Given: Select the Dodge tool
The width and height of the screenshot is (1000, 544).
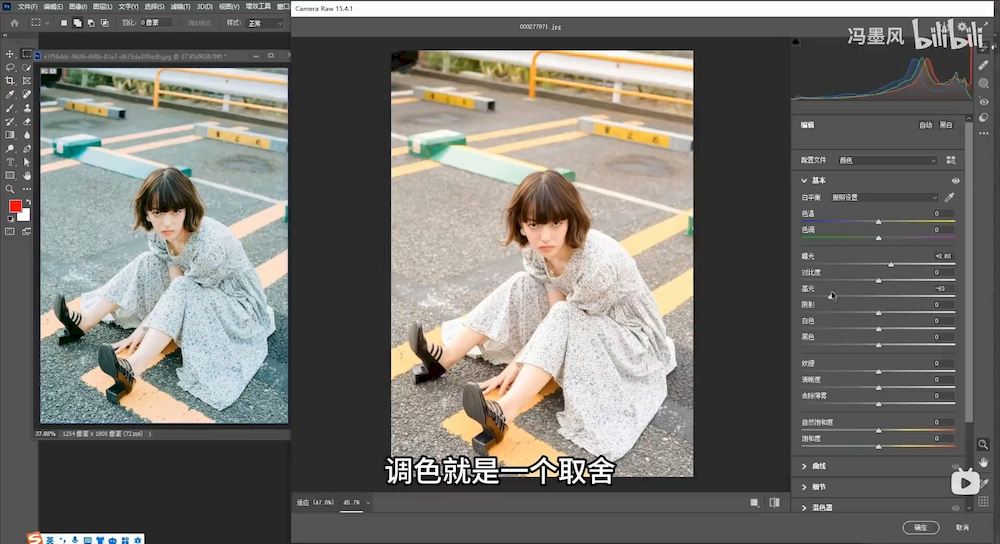Looking at the screenshot, I should (10, 149).
